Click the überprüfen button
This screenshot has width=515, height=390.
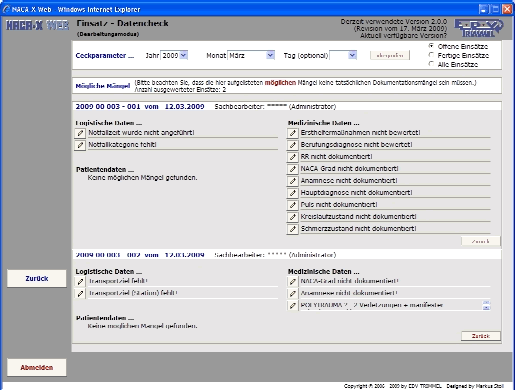coord(390,55)
